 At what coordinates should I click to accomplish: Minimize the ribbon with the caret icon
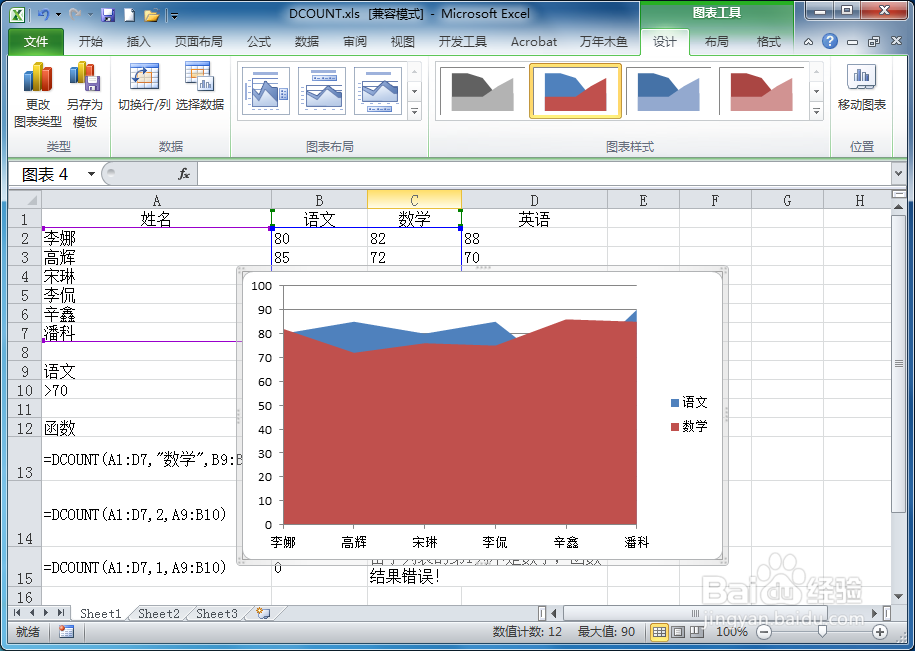[808, 41]
